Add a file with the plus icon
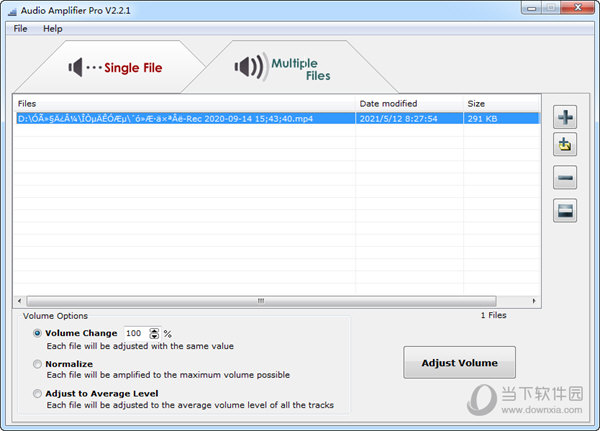600x431 pixels. coord(565,117)
